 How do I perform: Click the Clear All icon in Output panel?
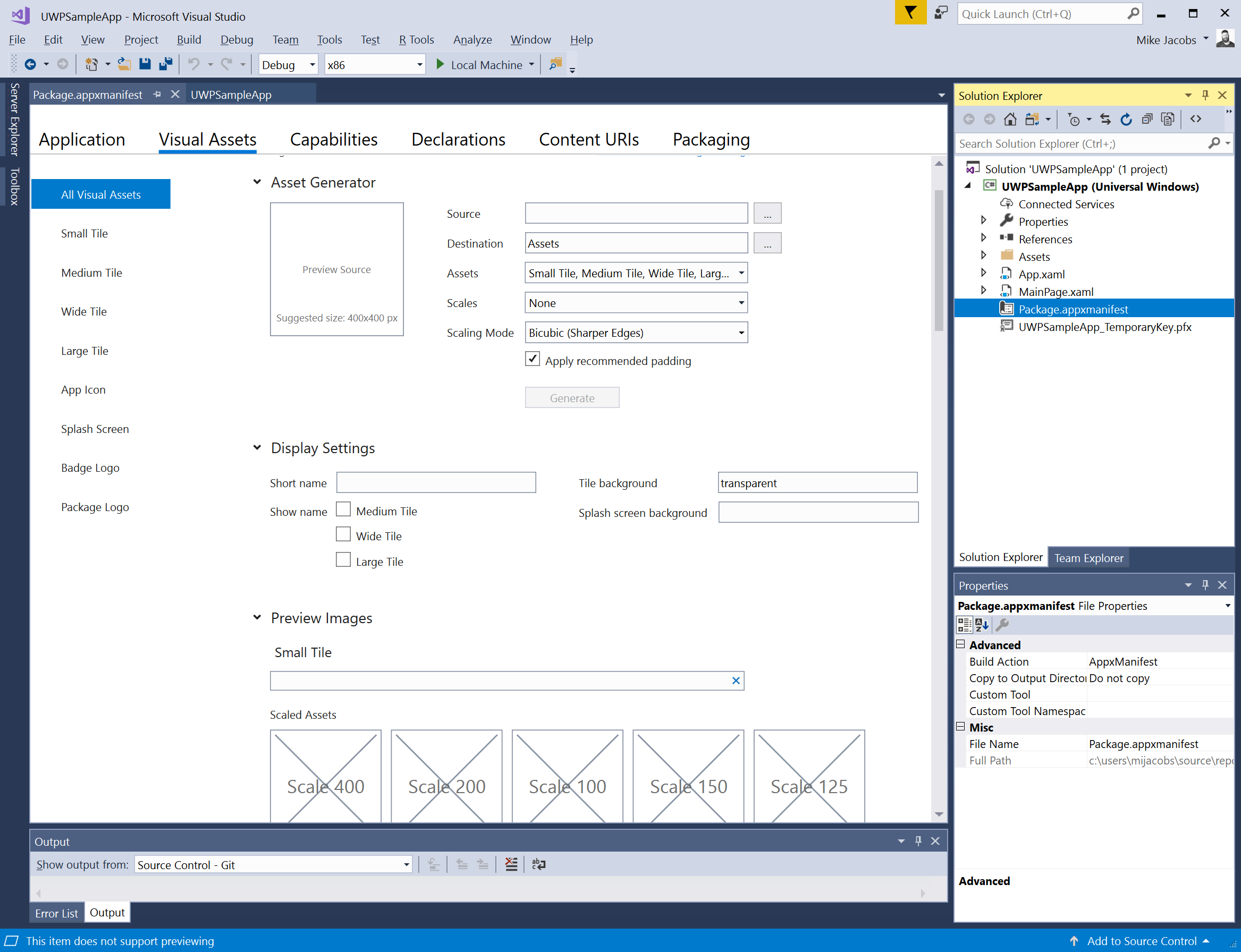coord(511,864)
